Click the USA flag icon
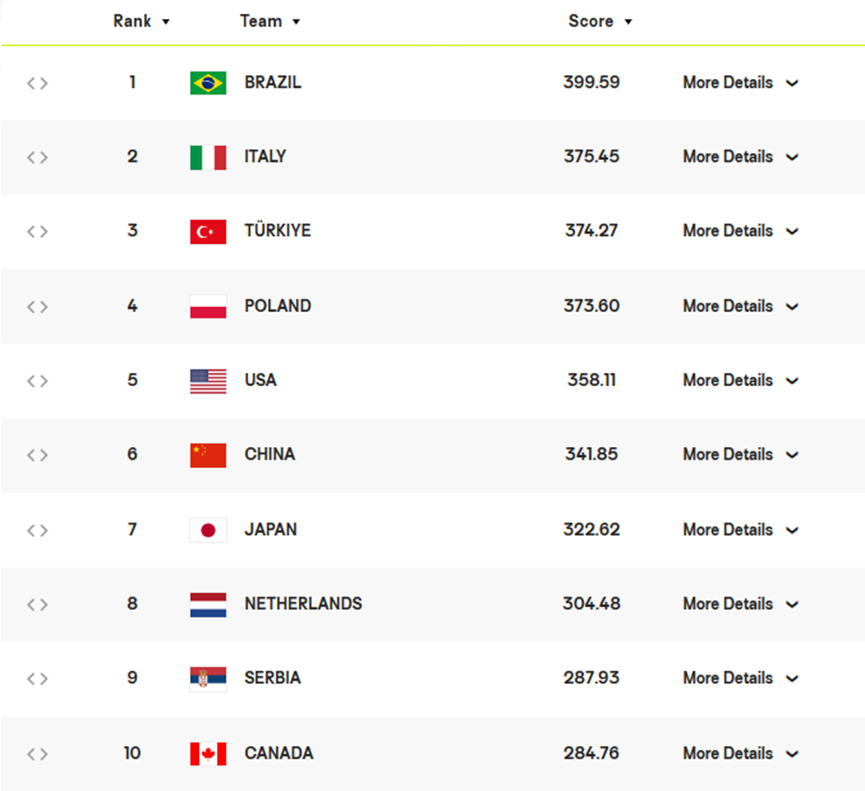The image size is (865, 791). coord(208,381)
